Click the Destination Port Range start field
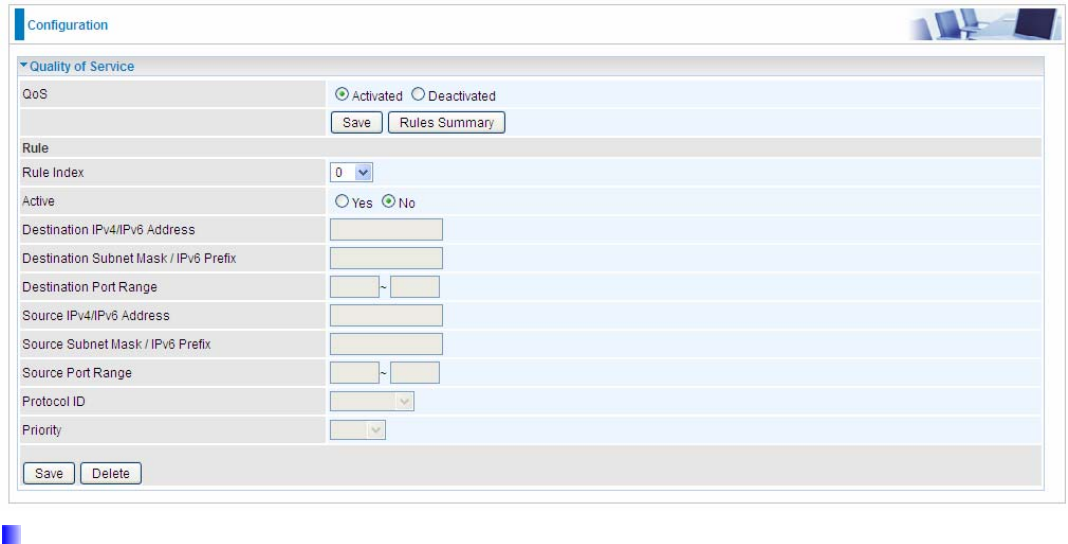The width and height of the screenshot is (1068, 544). tap(354, 287)
